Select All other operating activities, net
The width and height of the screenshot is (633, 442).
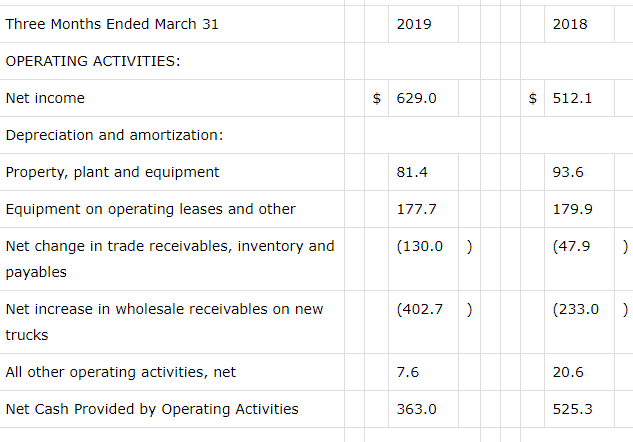point(120,372)
